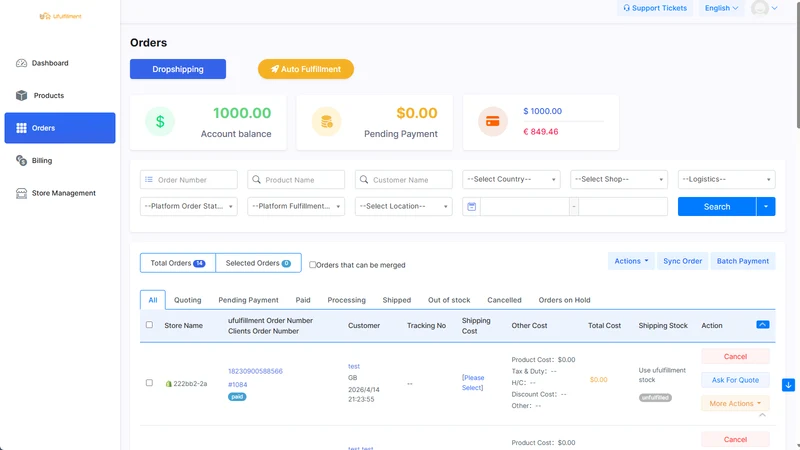
Task: Collapse table using blue header arrow
Action: click(x=763, y=324)
